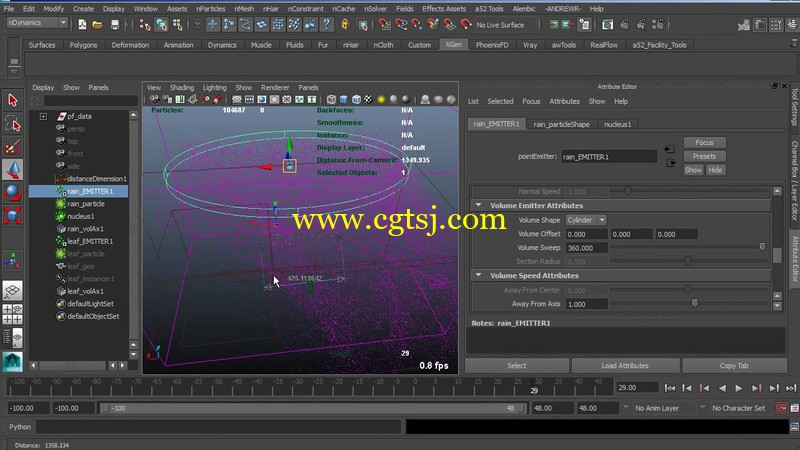Screen dimensions: 800x450
Task: Open the script editor icon
Action: tap(794, 427)
